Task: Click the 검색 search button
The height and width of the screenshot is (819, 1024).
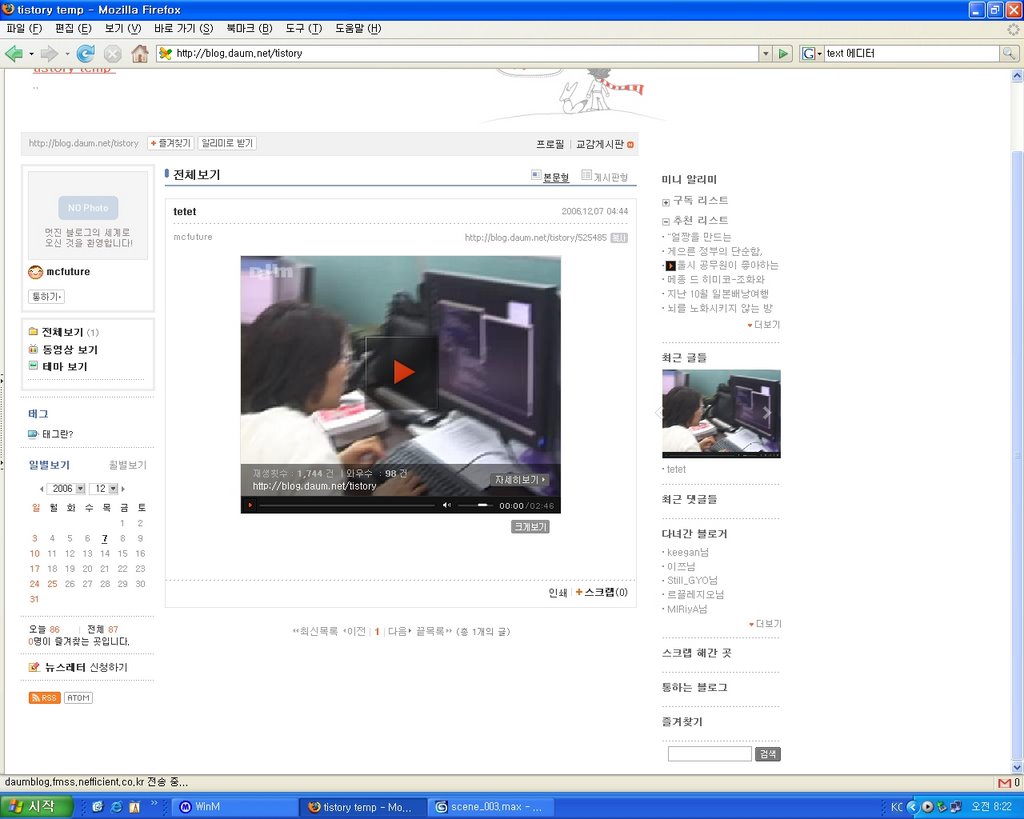Action: pos(768,754)
